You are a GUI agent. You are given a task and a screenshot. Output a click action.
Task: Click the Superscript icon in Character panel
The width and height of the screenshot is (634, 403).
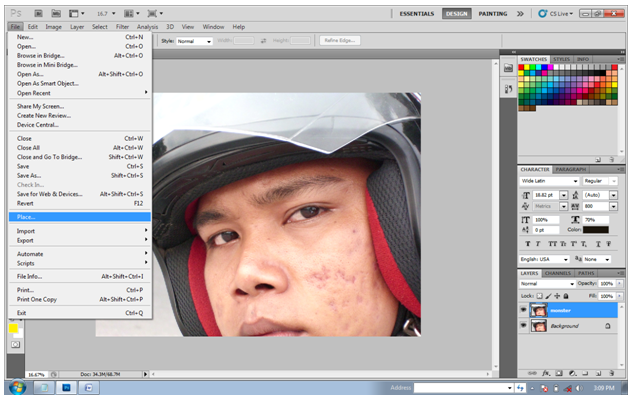[573, 244]
